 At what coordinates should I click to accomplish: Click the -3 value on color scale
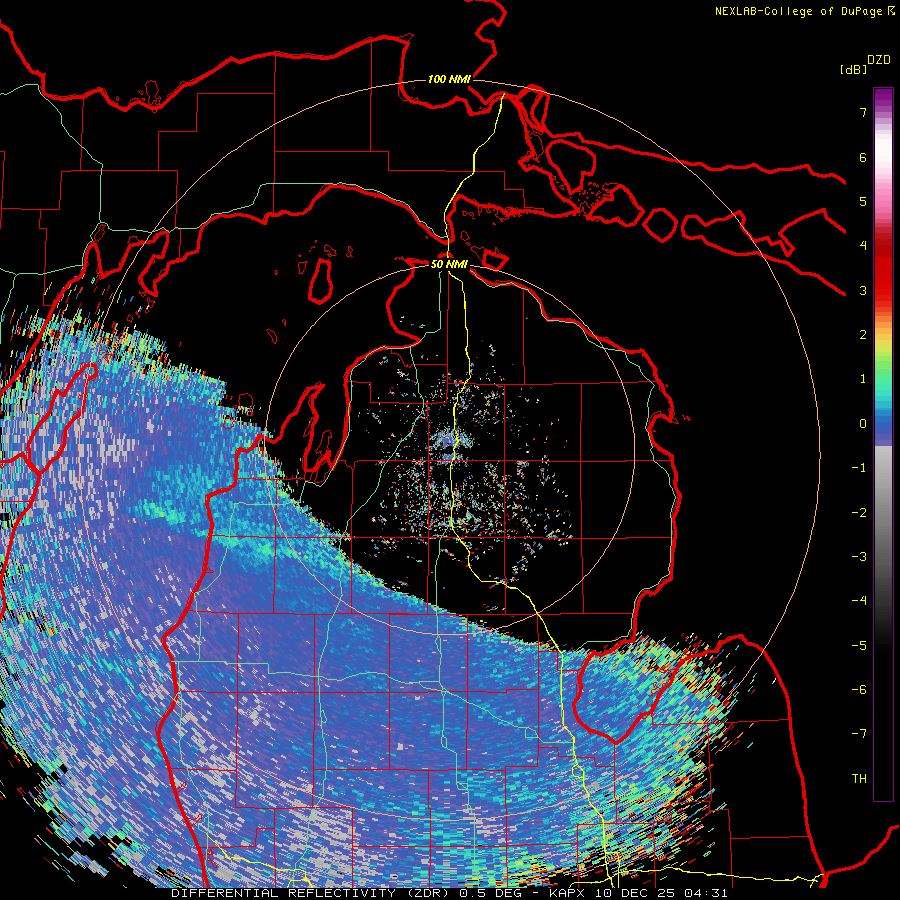click(x=859, y=557)
